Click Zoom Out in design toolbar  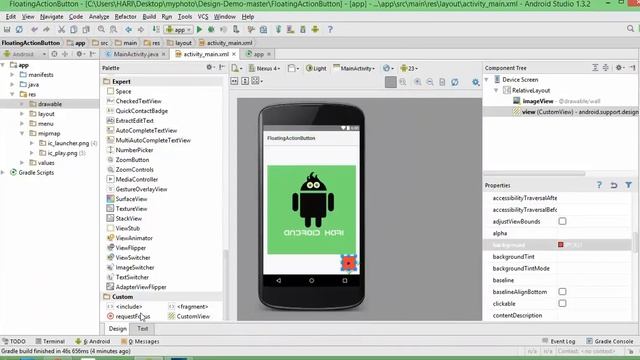[x=429, y=82]
